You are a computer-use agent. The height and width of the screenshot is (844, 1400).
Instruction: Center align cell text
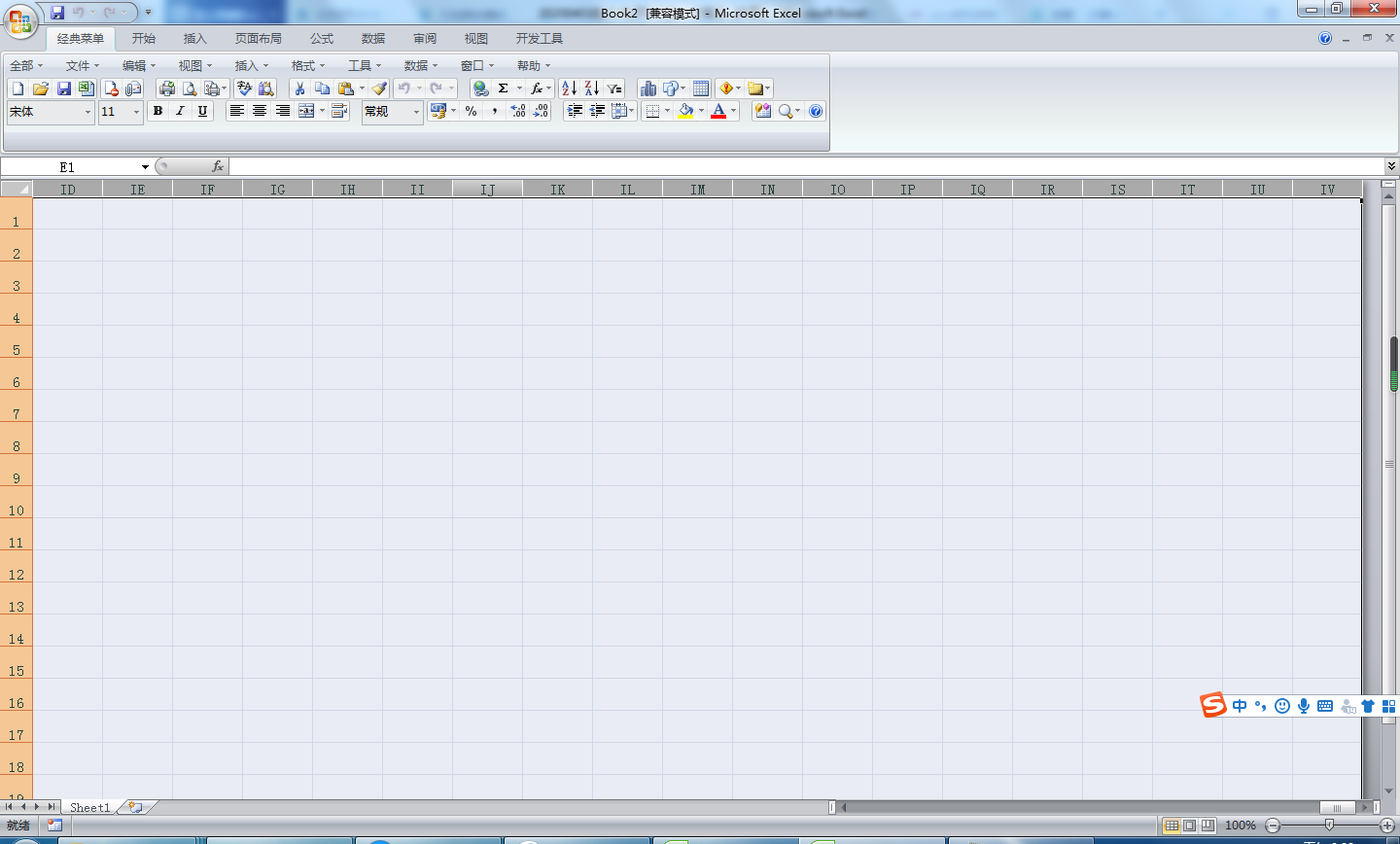click(260, 112)
